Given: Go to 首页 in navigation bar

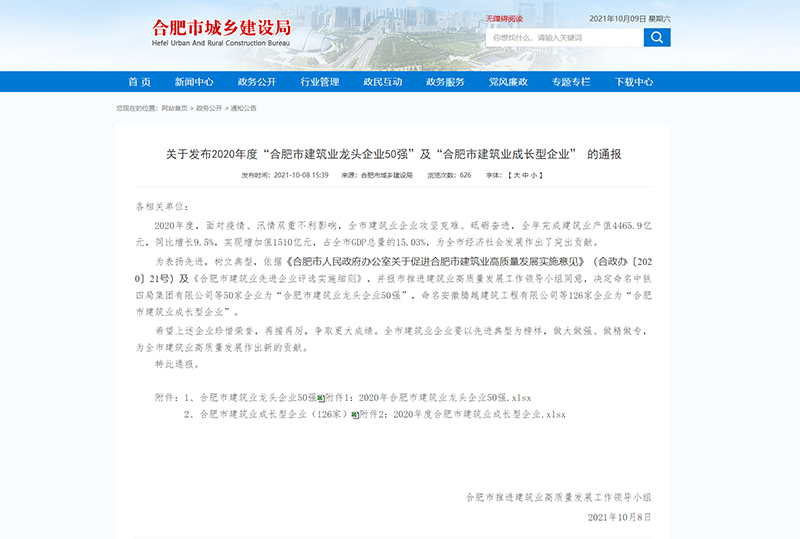Looking at the screenshot, I should 139,82.
